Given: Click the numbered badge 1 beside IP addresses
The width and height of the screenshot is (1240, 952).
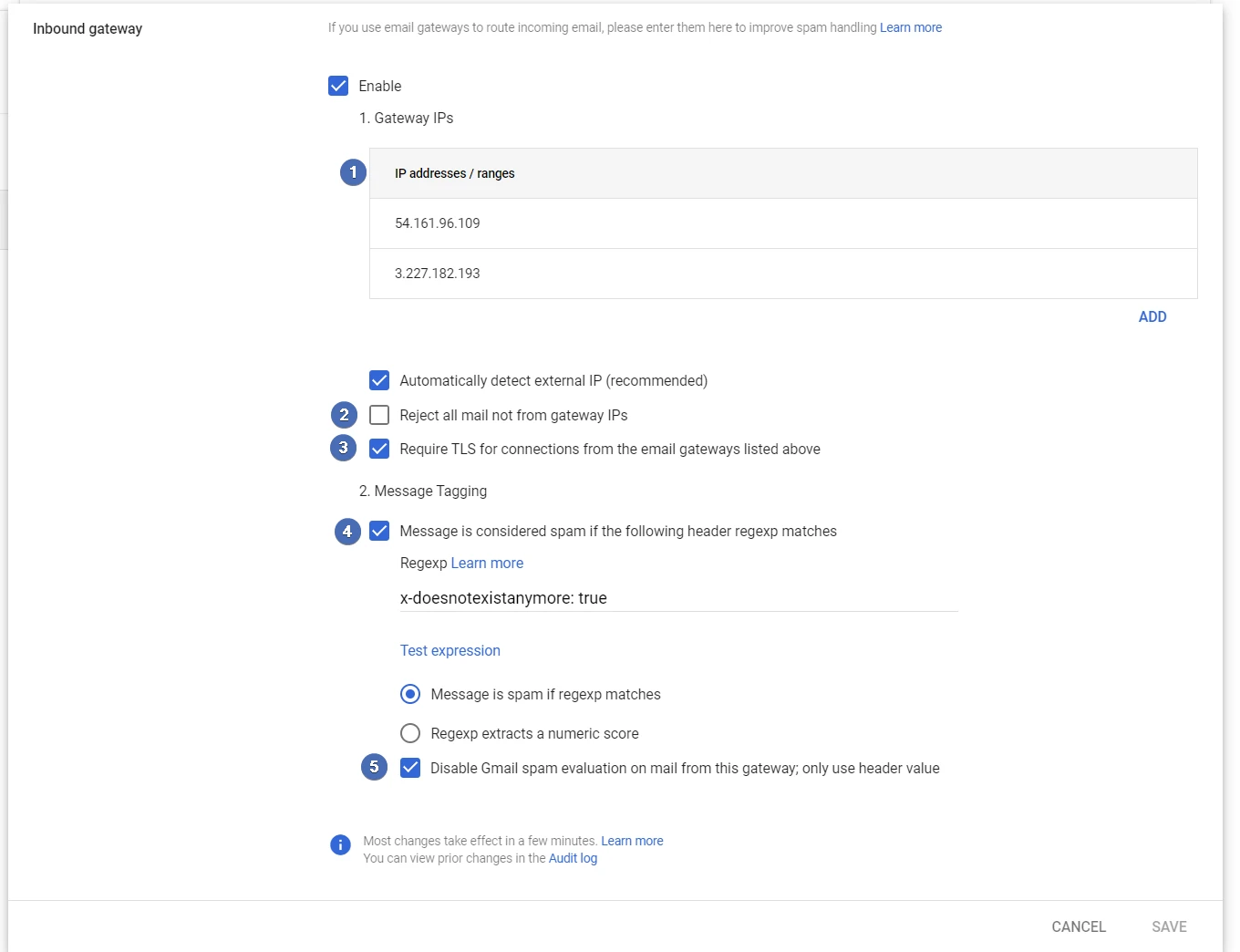Looking at the screenshot, I should click(353, 172).
